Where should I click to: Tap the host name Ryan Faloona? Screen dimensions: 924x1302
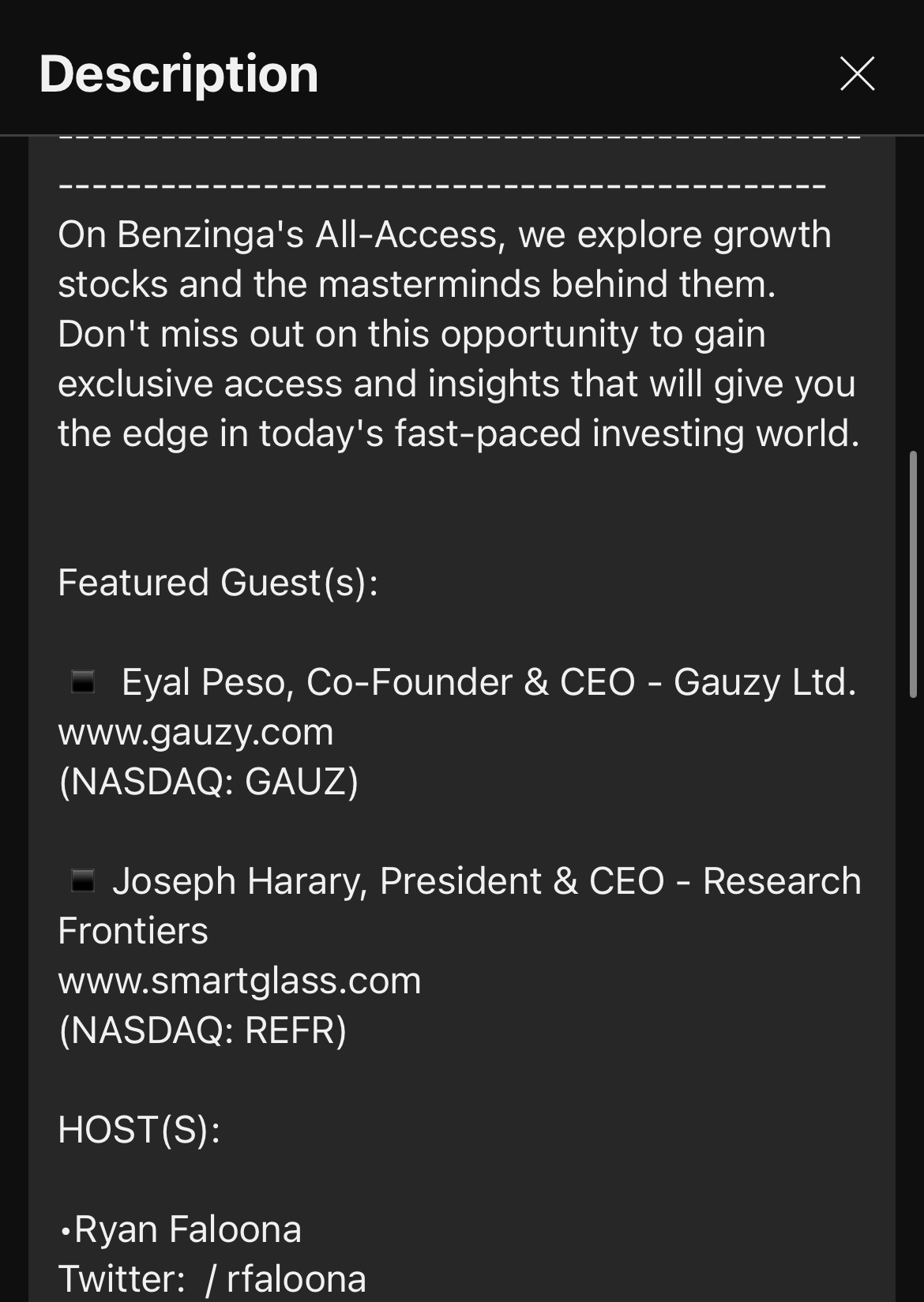(x=187, y=1229)
